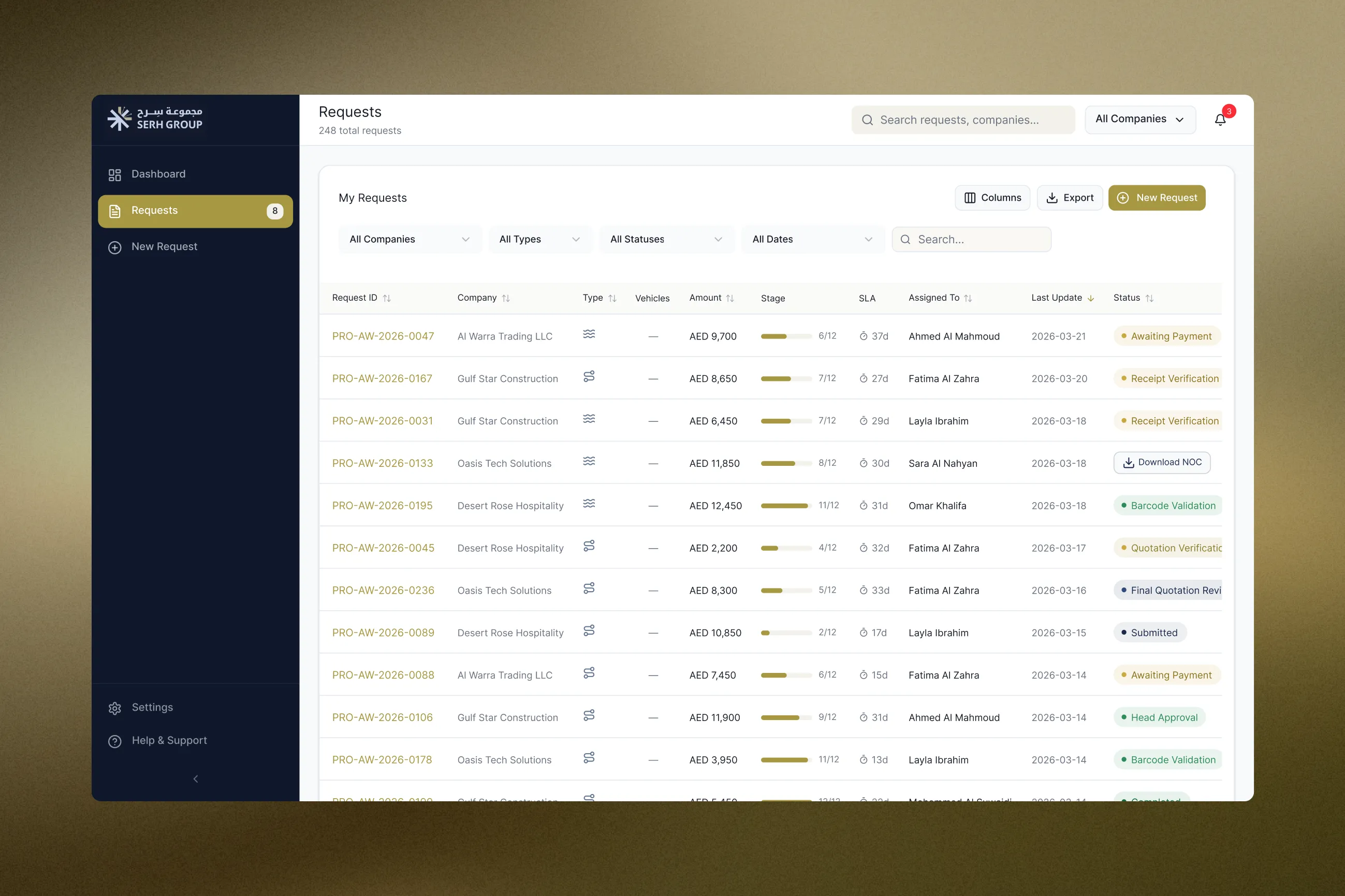
Task: Click the SLA timer icon for 17d
Action: coord(864,633)
